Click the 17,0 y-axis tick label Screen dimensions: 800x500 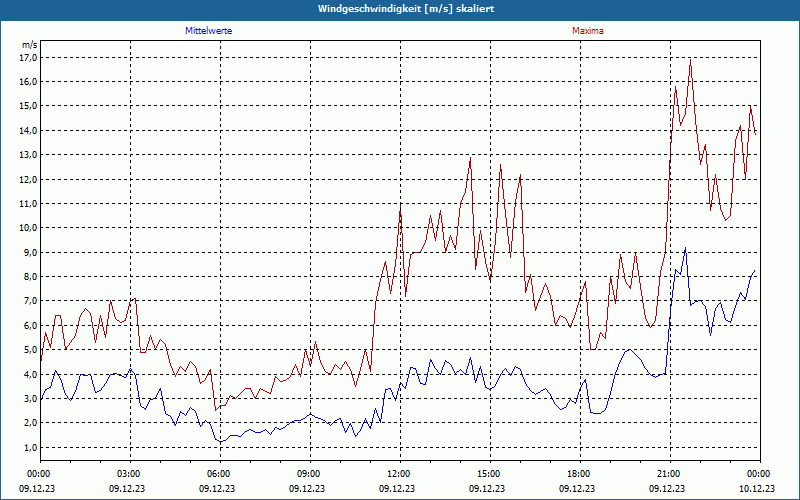29,57
